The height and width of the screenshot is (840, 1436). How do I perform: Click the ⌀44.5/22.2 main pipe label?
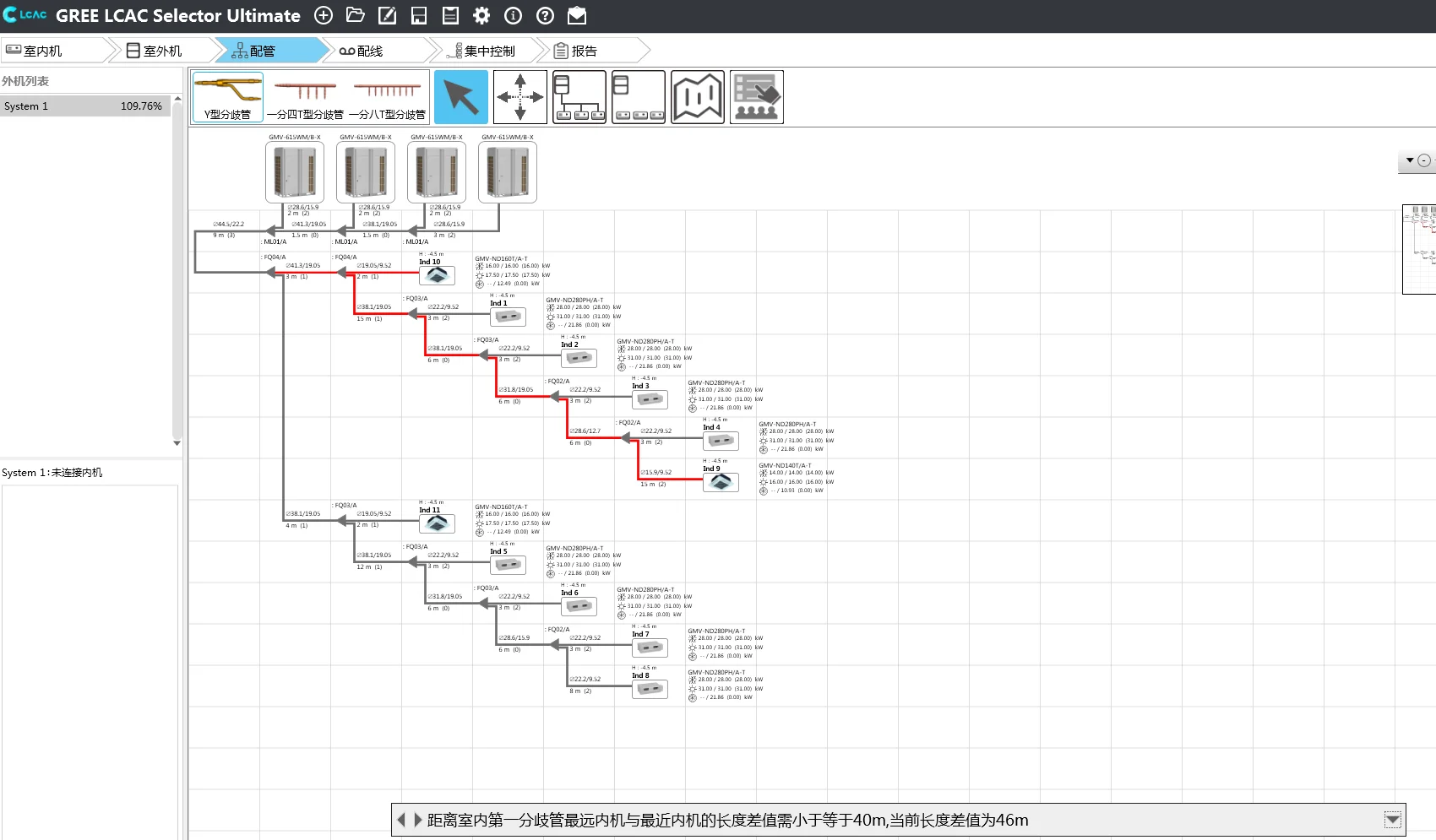point(228,224)
